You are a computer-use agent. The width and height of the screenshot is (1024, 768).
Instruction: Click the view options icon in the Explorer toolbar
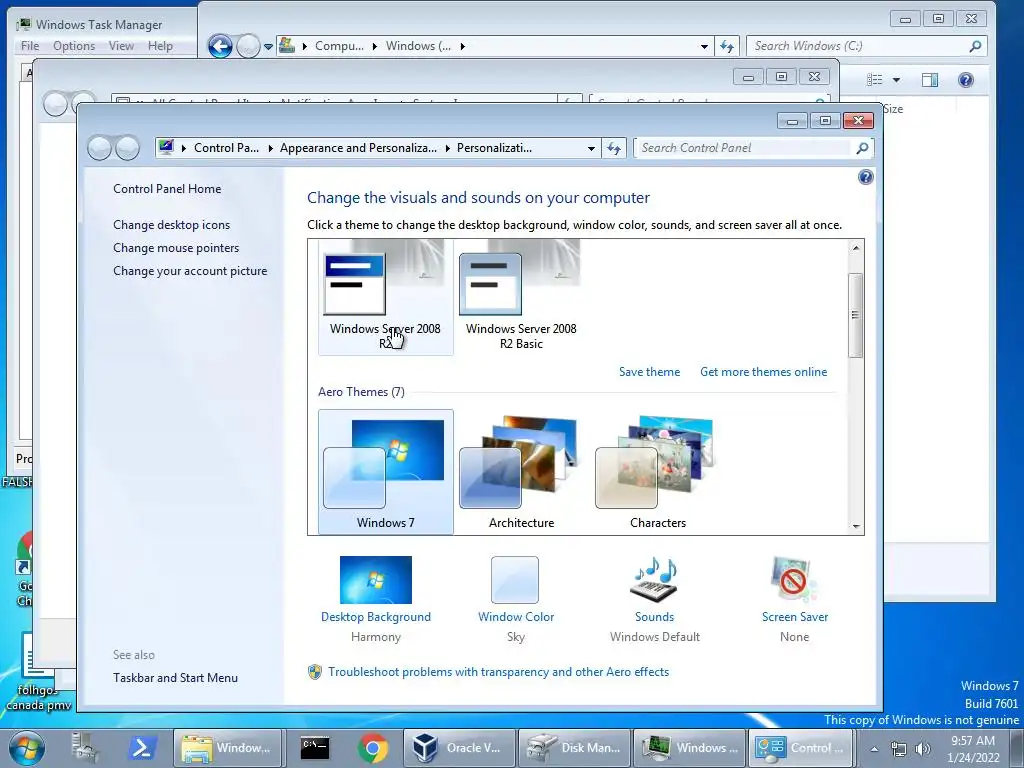874,80
